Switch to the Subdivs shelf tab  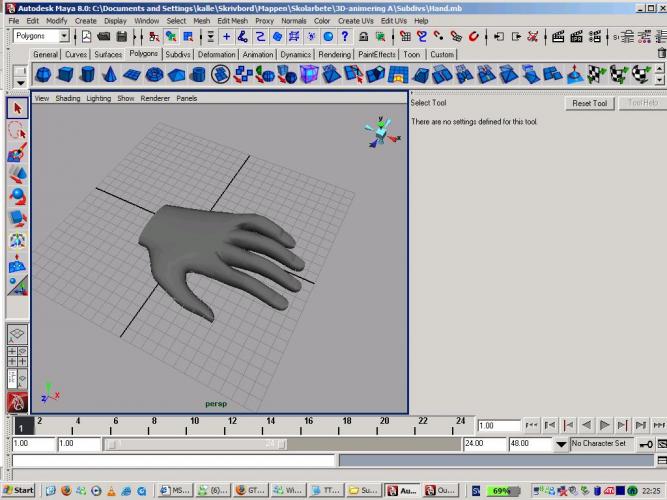click(178, 54)
